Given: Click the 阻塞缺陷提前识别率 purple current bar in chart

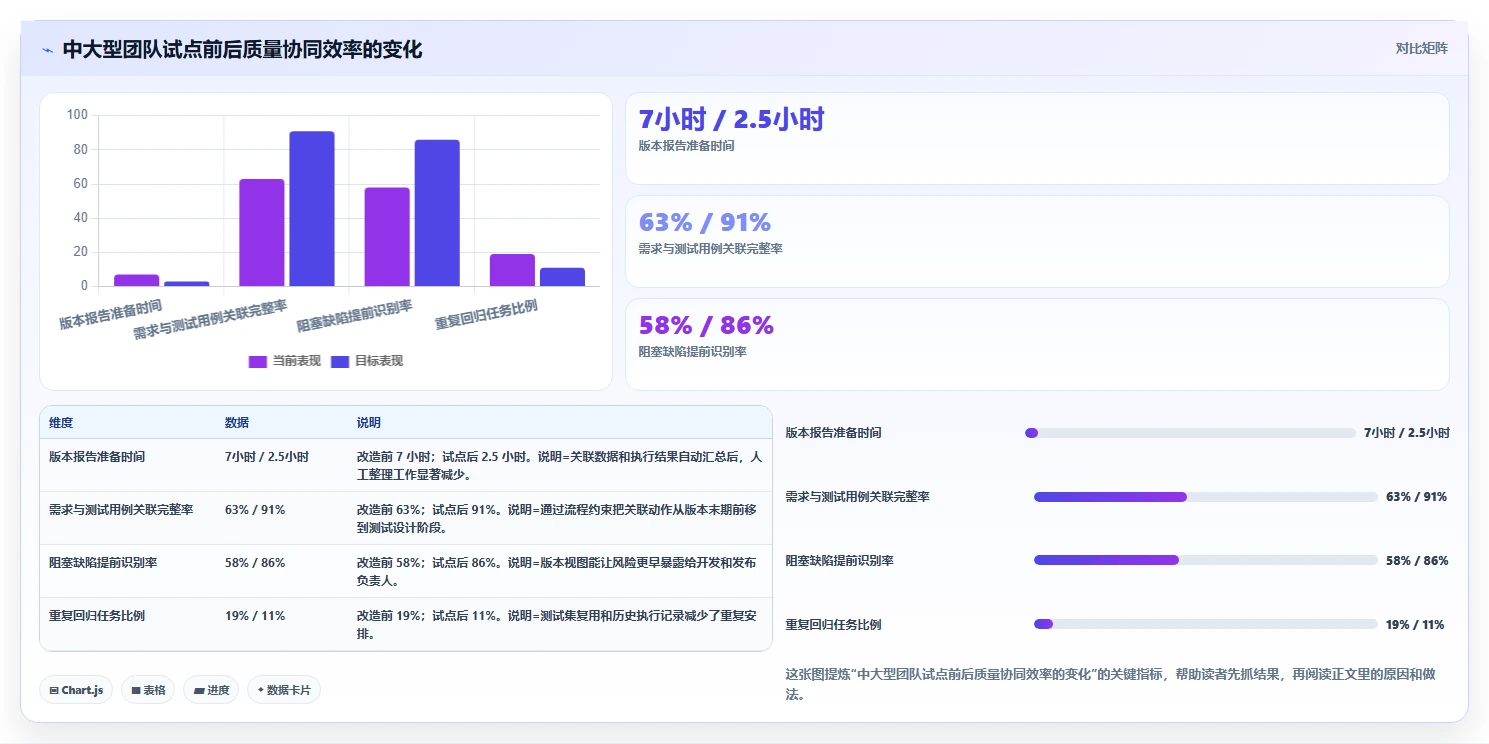Looking at the screenshot, I should point(387,237).
